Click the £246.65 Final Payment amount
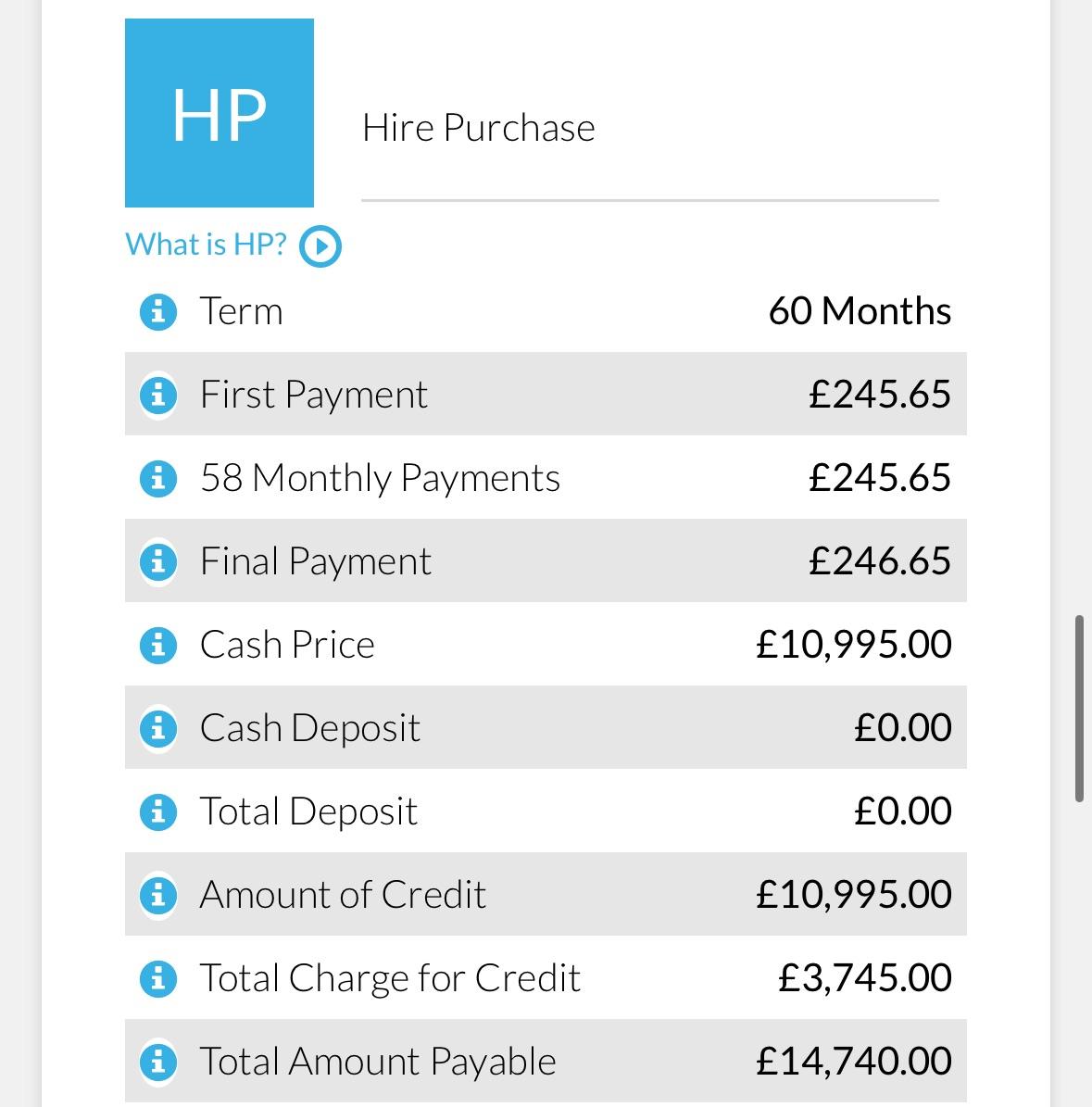 pyautogui.click(x=880, y=561)
